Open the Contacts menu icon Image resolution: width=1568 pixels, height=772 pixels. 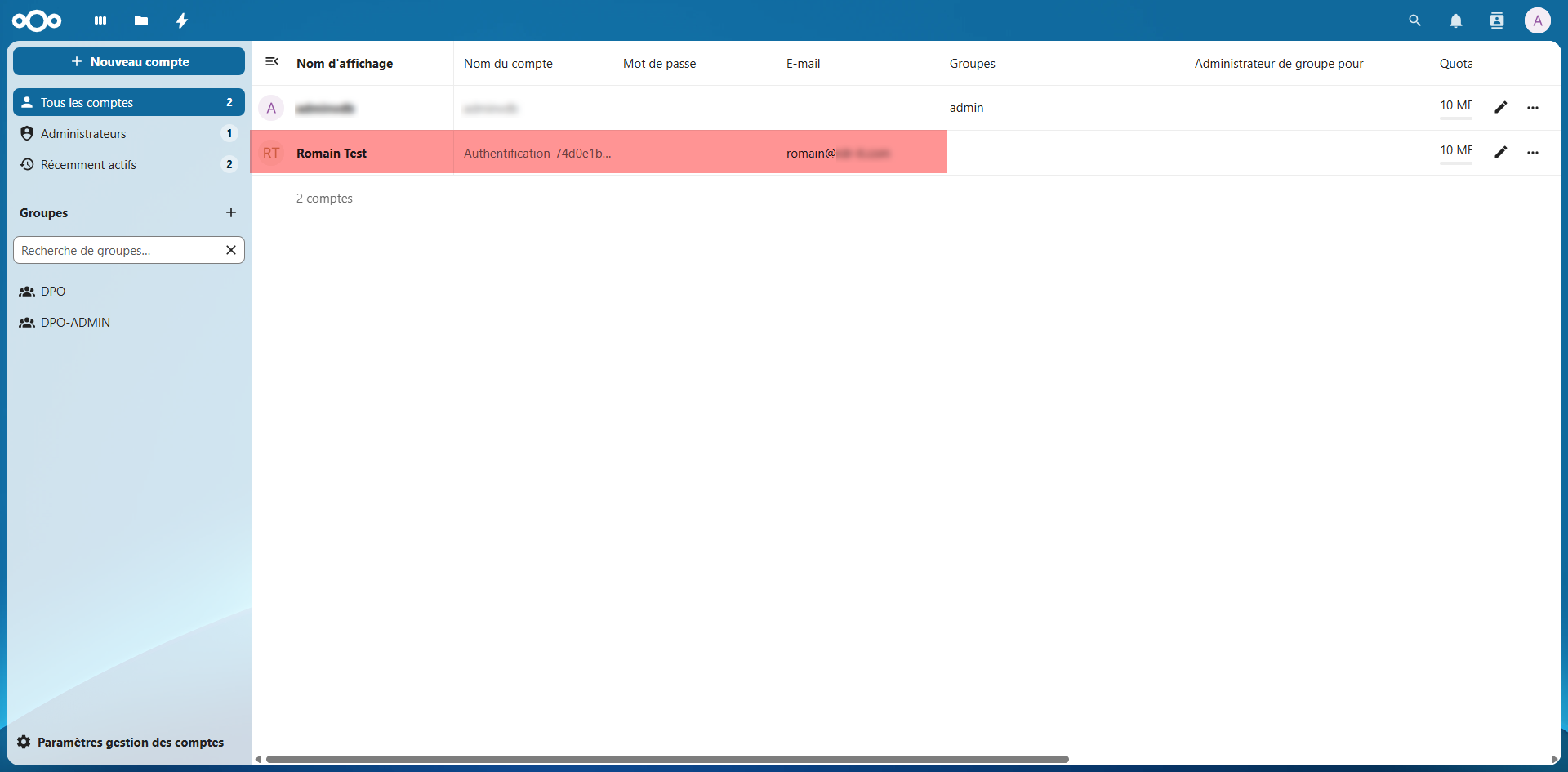(x=1497, y=20)
